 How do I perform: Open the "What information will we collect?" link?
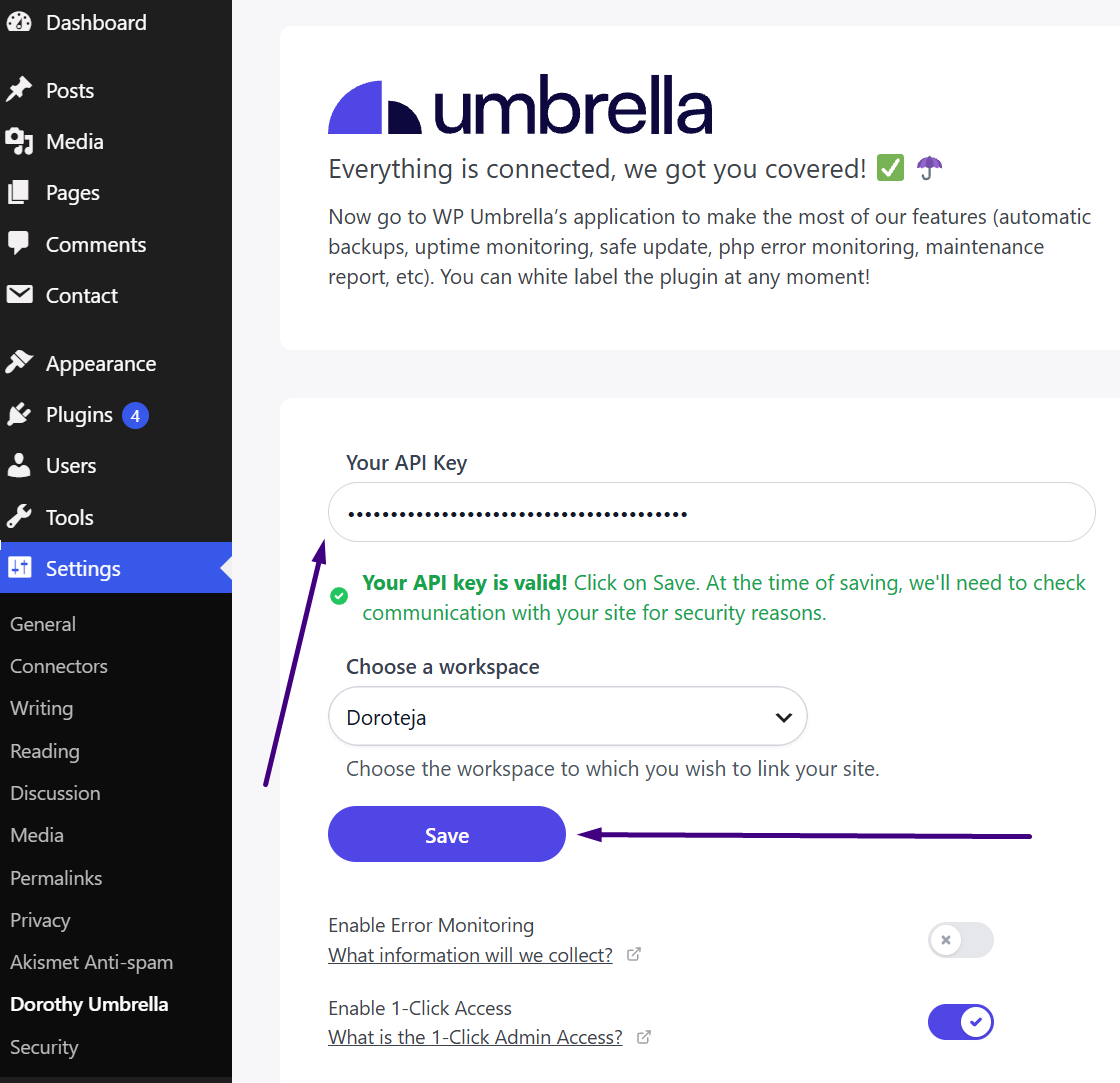click(x=470, y=955)
